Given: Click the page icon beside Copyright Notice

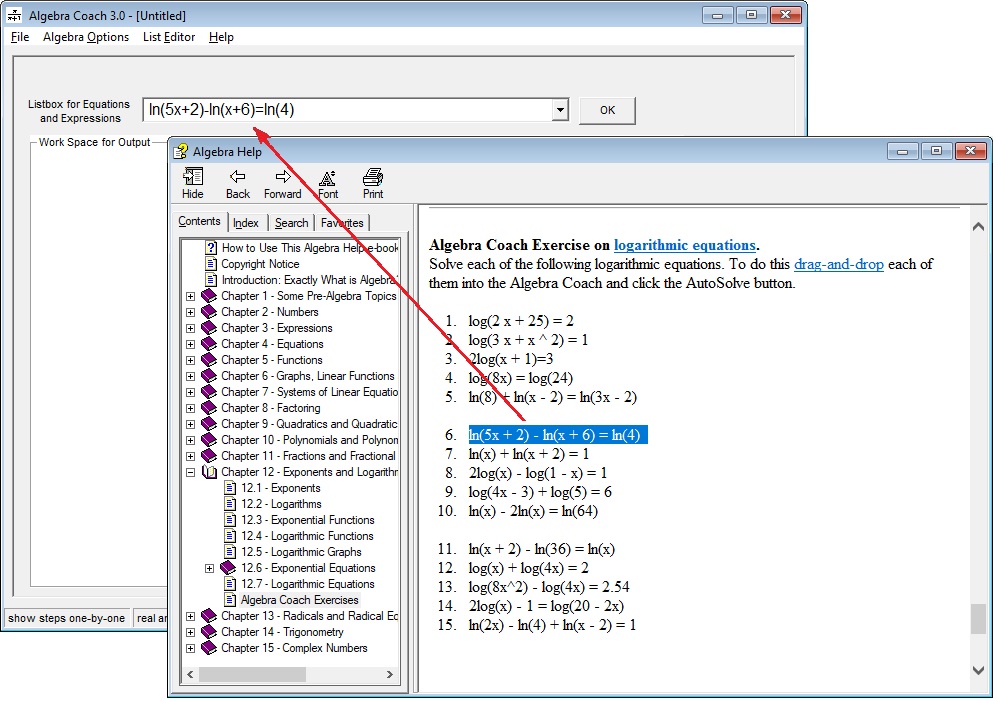Looking at the screenshot, I should (x=211, y=264).
